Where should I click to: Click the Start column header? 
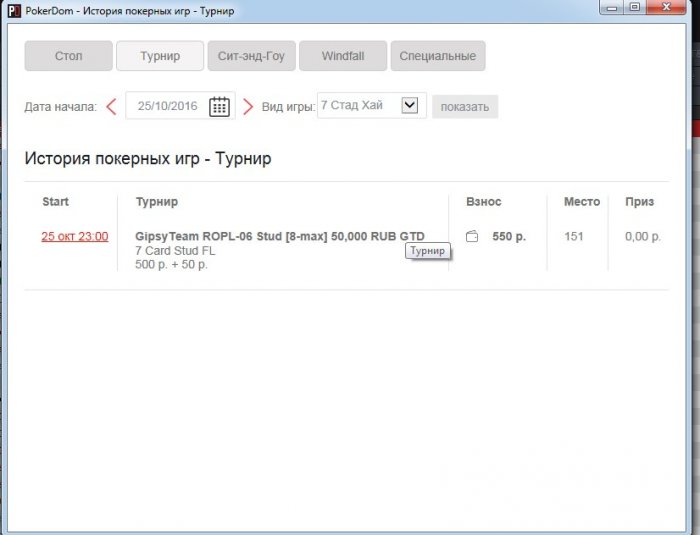[x=55, y=201]
